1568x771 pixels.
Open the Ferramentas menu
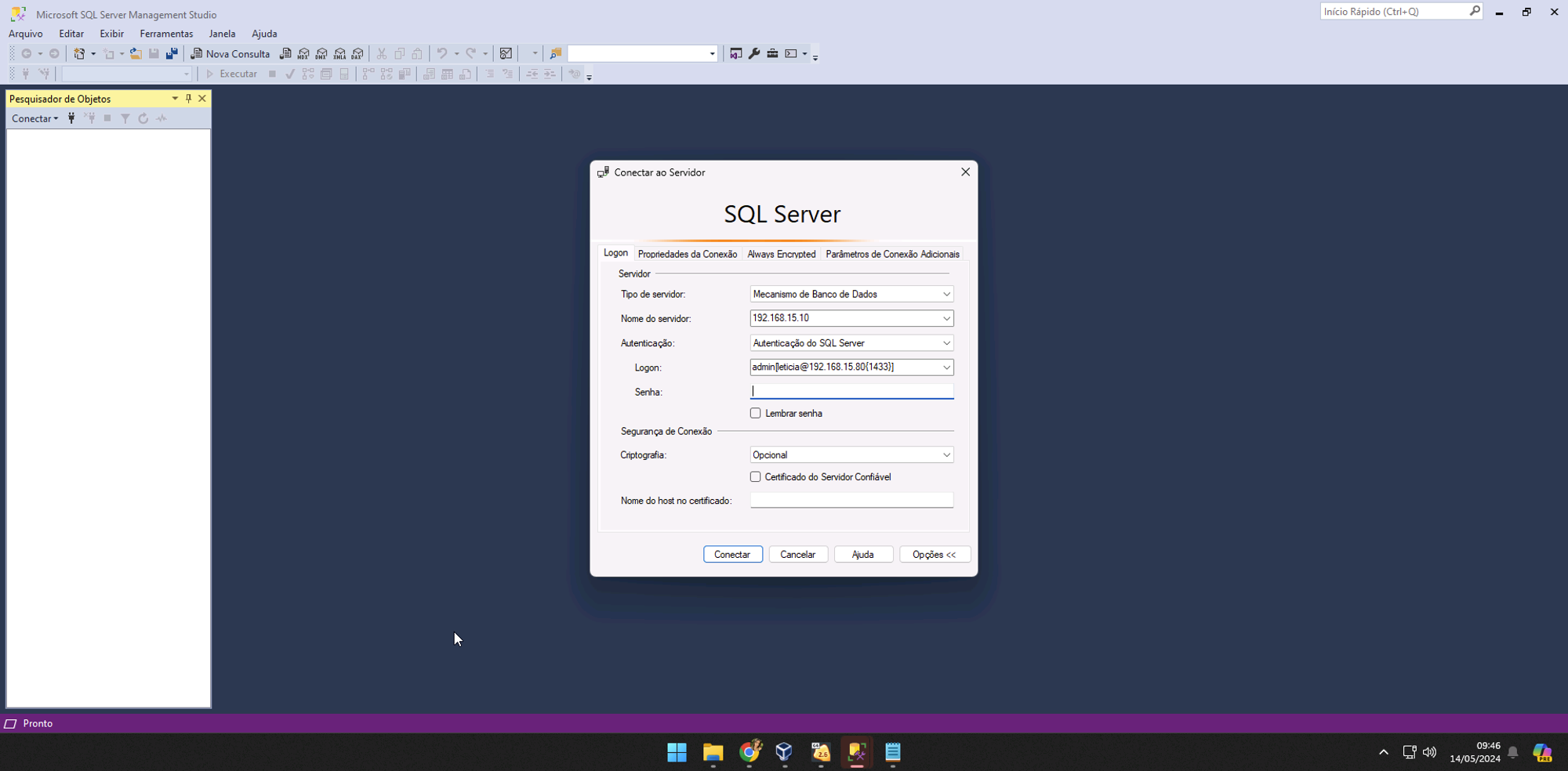point(166,34)
